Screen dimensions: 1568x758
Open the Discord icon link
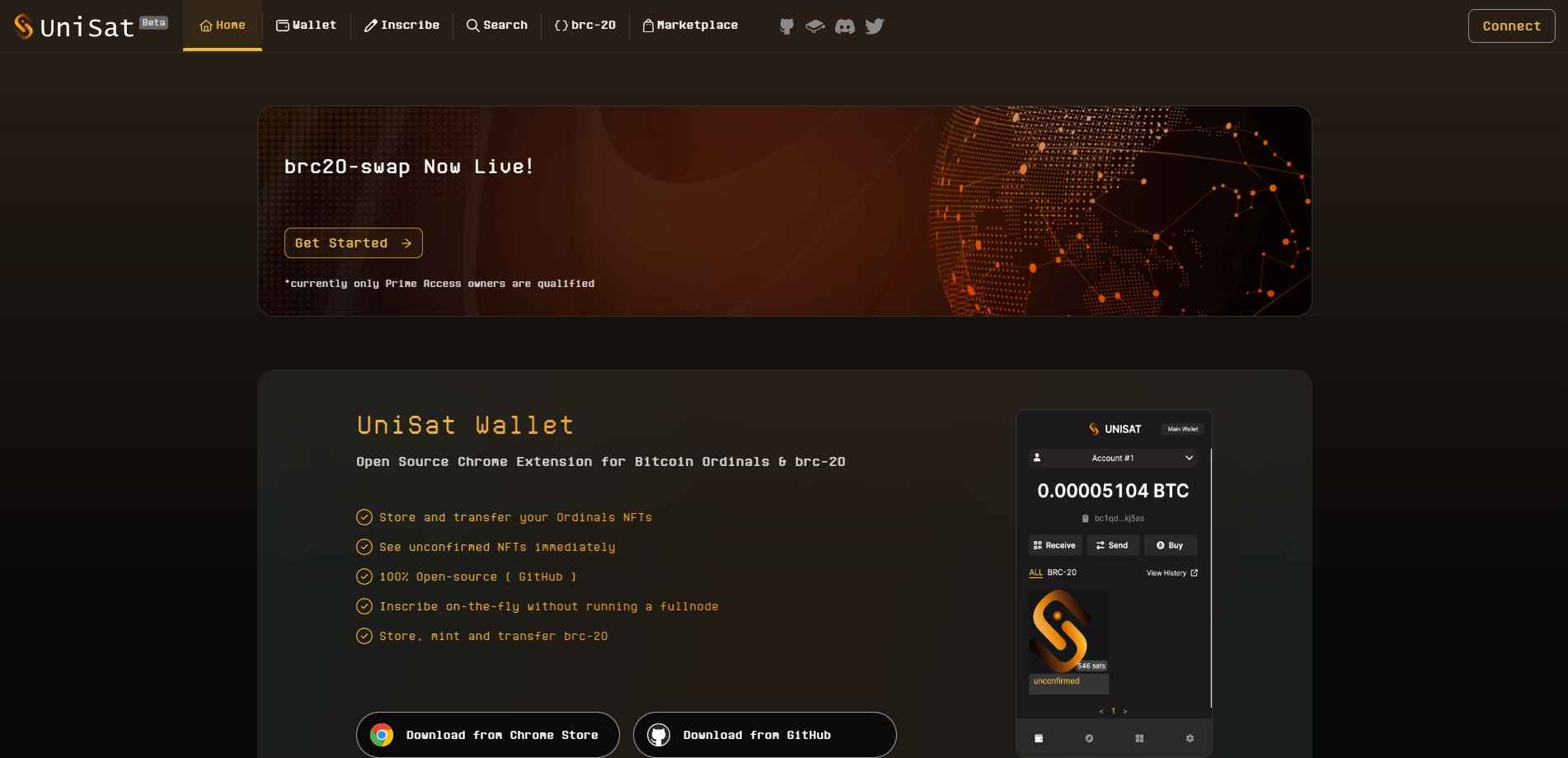pos(845,26)
